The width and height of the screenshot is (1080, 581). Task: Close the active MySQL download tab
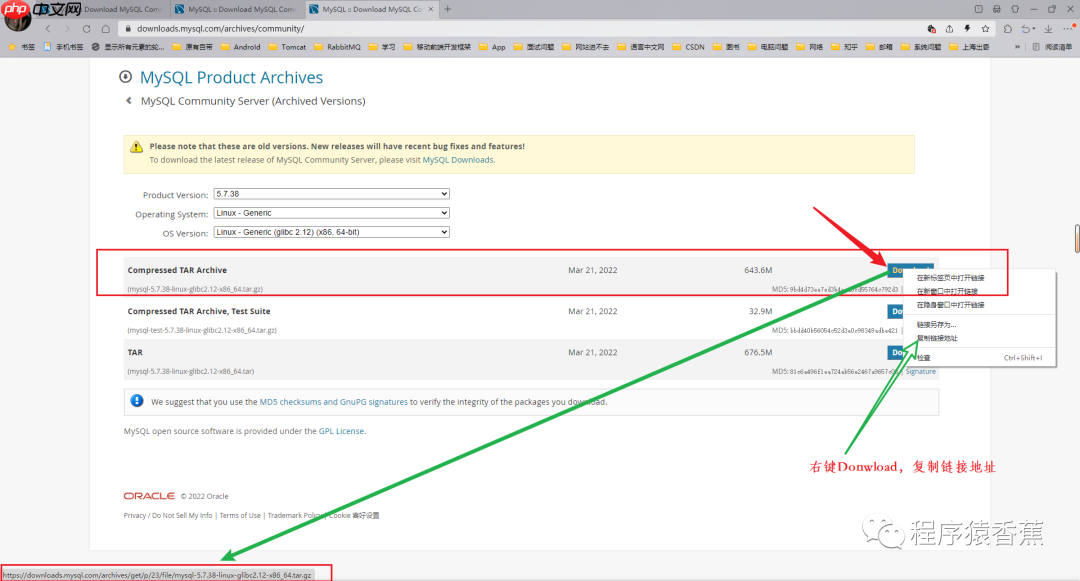tap(429, 9)
